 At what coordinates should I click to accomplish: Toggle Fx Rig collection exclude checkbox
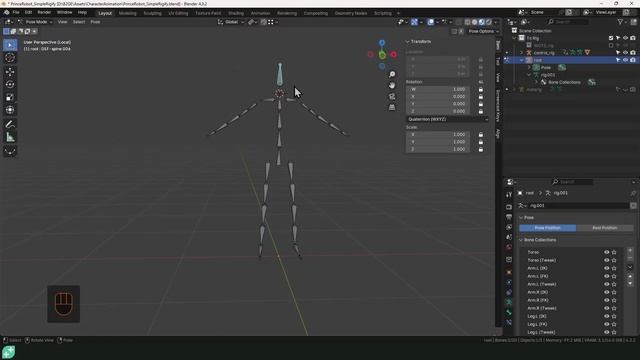tap(611, 38)
